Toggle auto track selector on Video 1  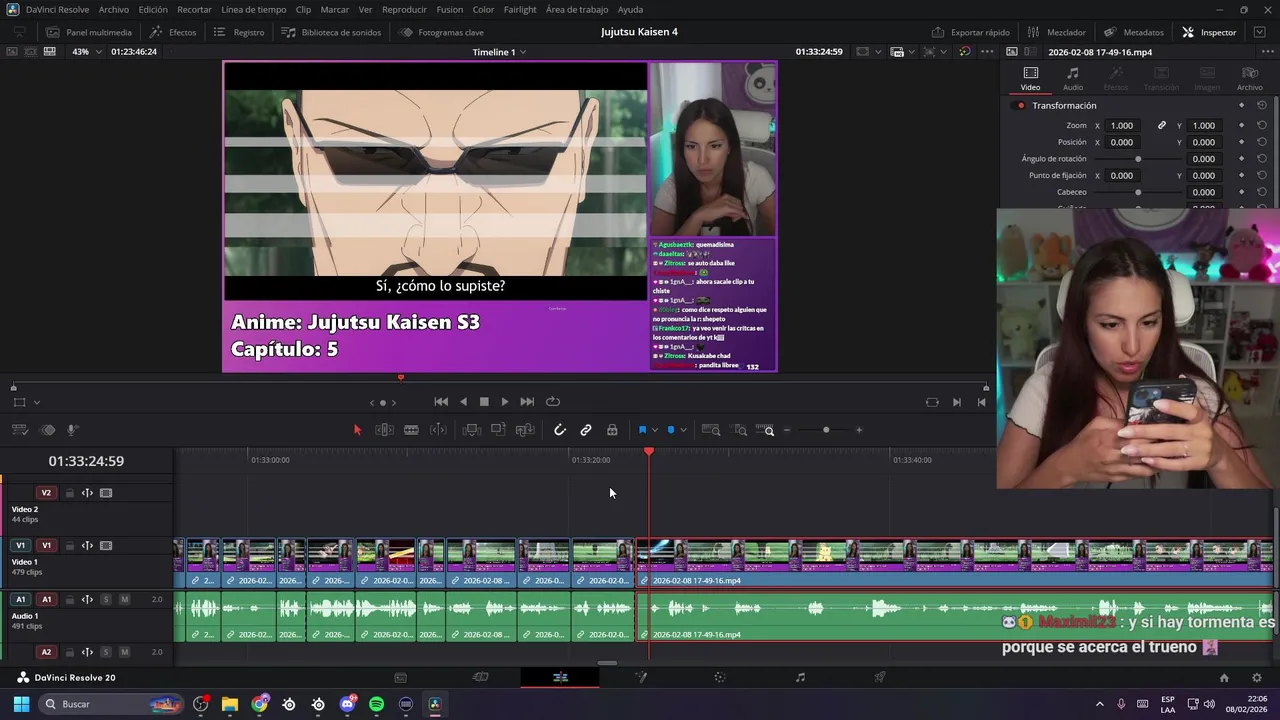tap(87, 546)
